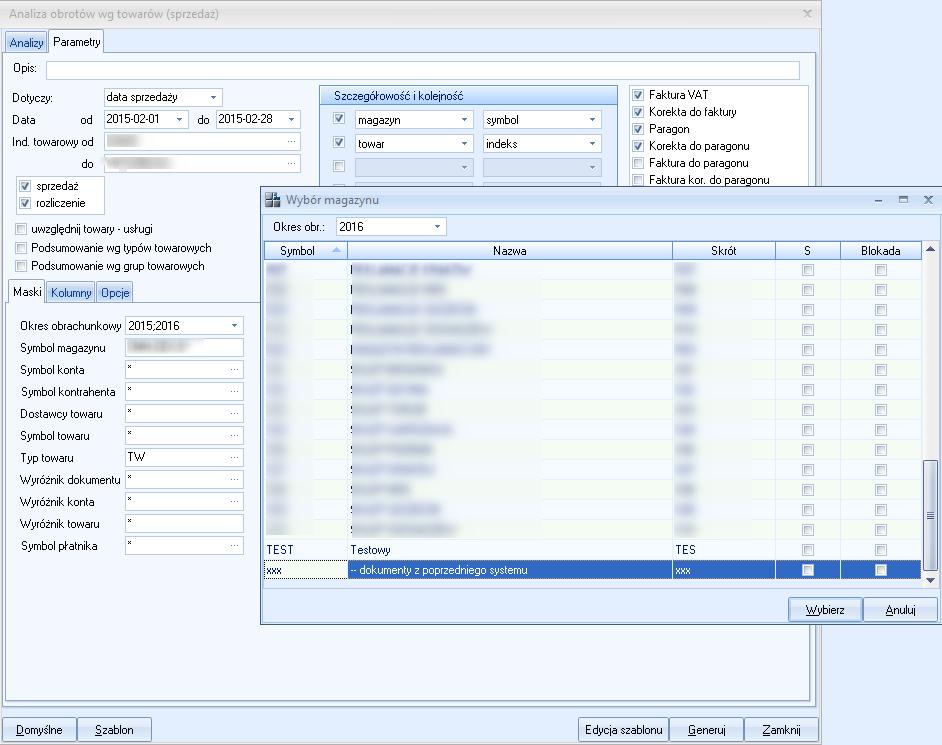Uncheck the Paragon checkbox
The width and height of the screenshot is (942, 745).
tap(638, 129)
